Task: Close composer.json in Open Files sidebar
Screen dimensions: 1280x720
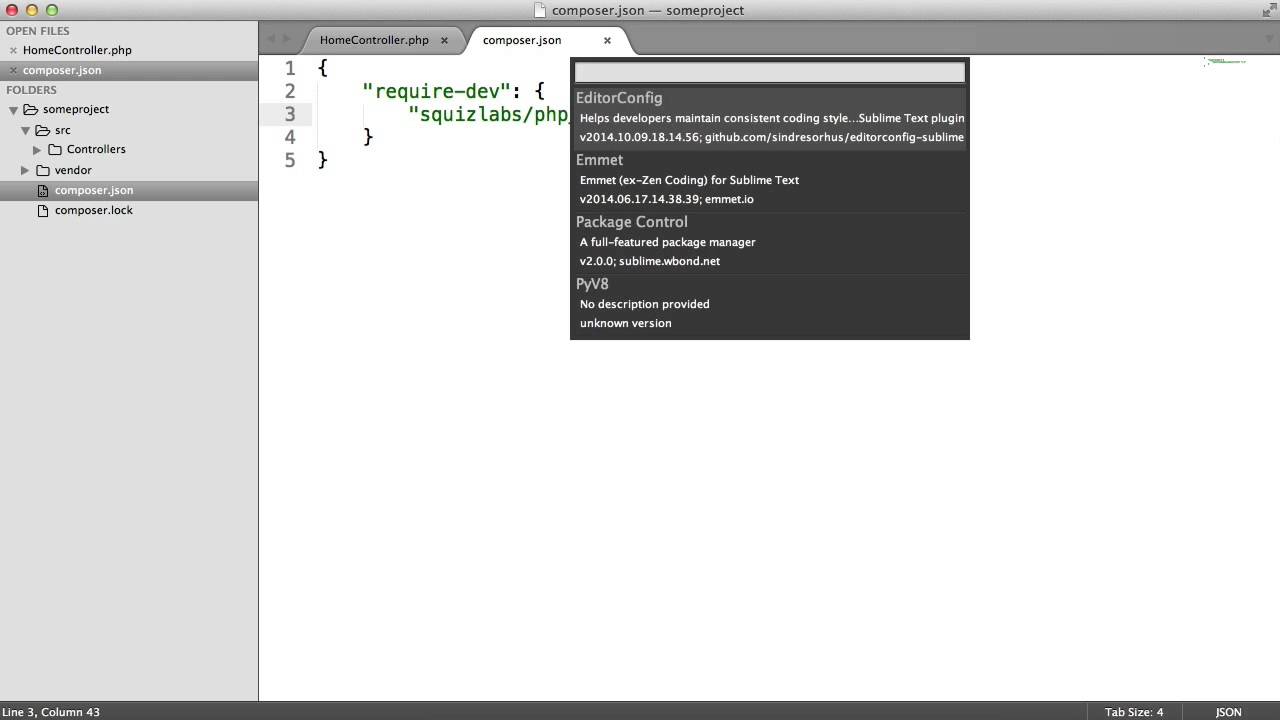Action: 13,70
